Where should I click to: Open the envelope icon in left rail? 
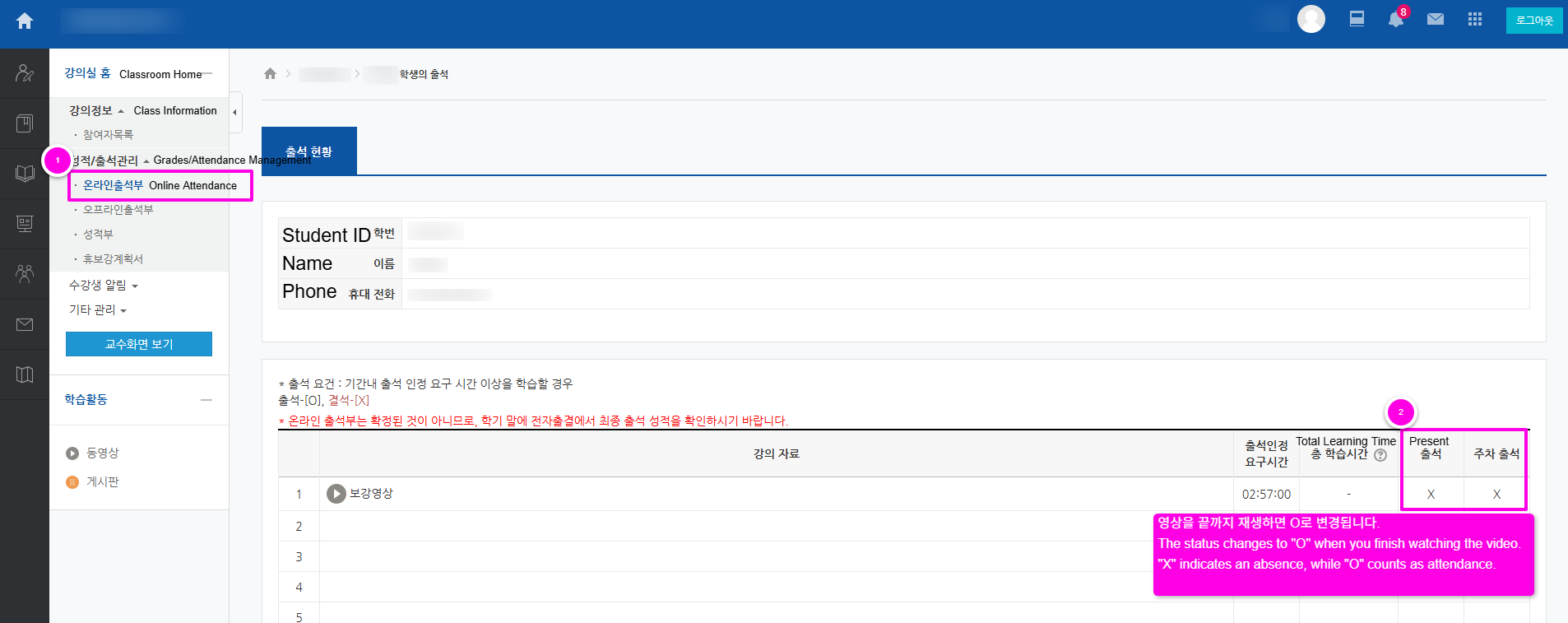tap(25, 324)
